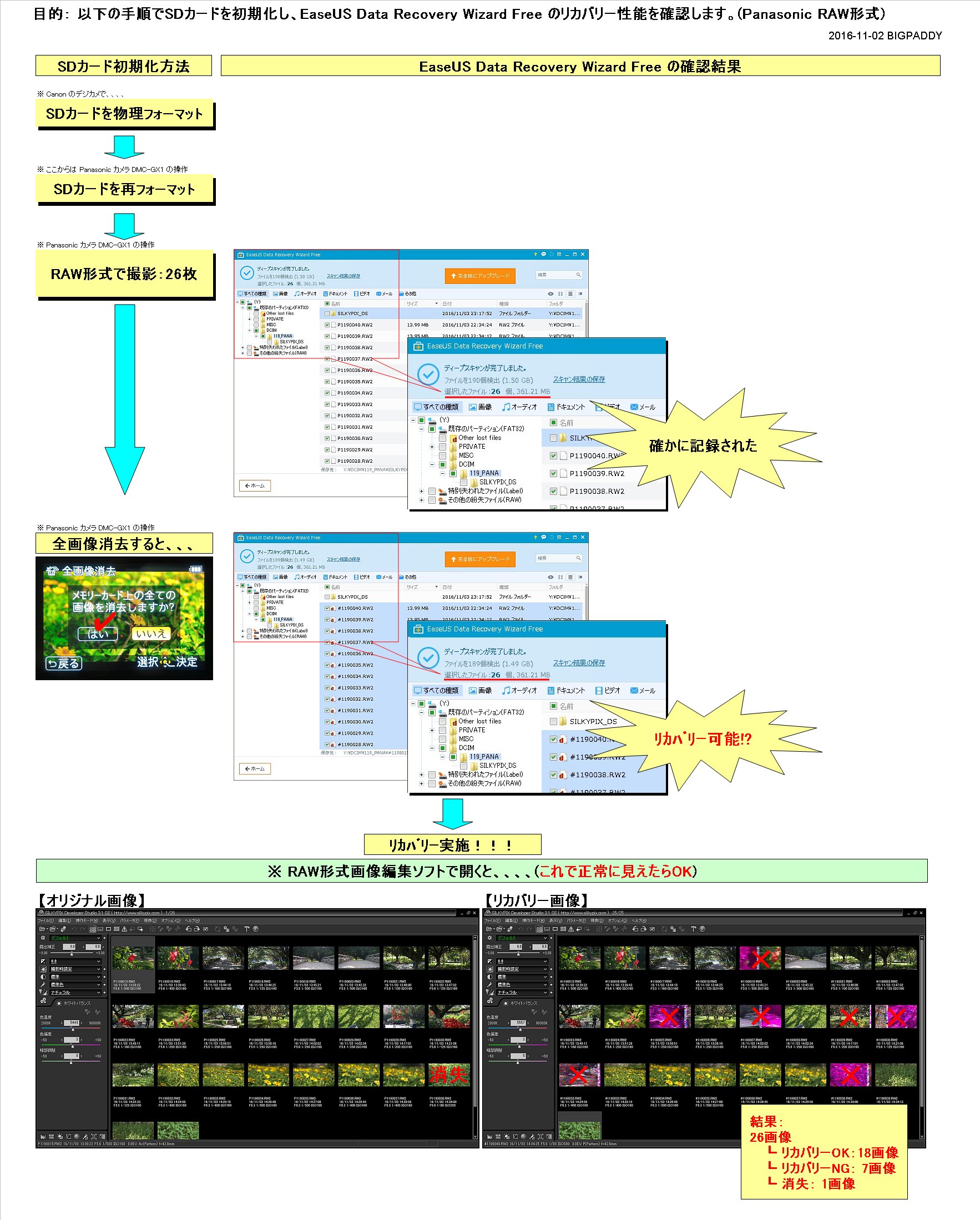Click the white balance sun icon in left SILKYPIX panel
The width and height of the screenshot is (980, 1220).
58,1003
